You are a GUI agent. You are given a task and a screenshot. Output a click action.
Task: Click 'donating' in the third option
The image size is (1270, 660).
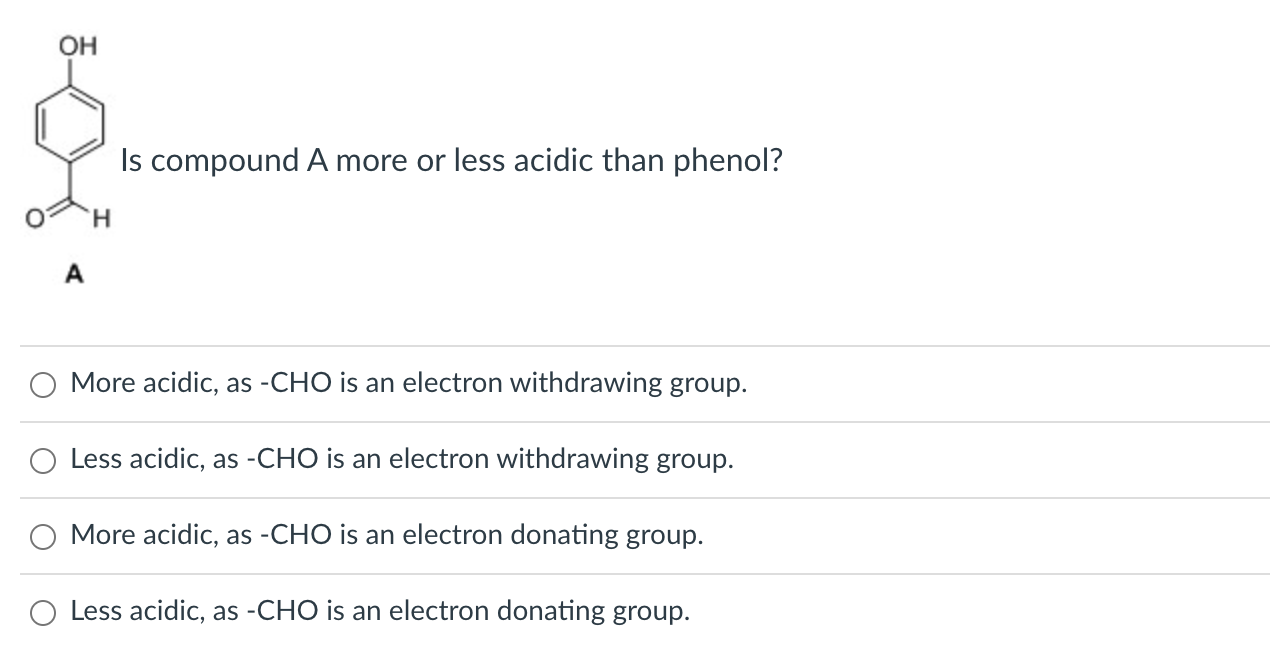click(x=564, y=535)
